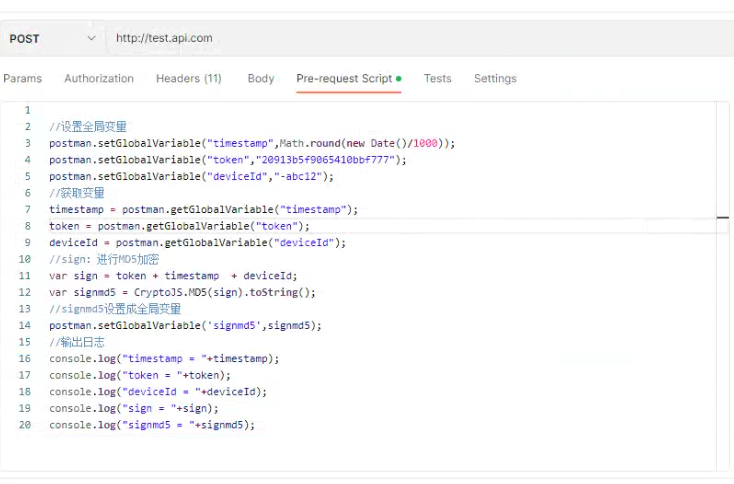The width and height of the screenshot is (734, 484).
Task: Open the Tests tab
Action: (x=437, y=78)
